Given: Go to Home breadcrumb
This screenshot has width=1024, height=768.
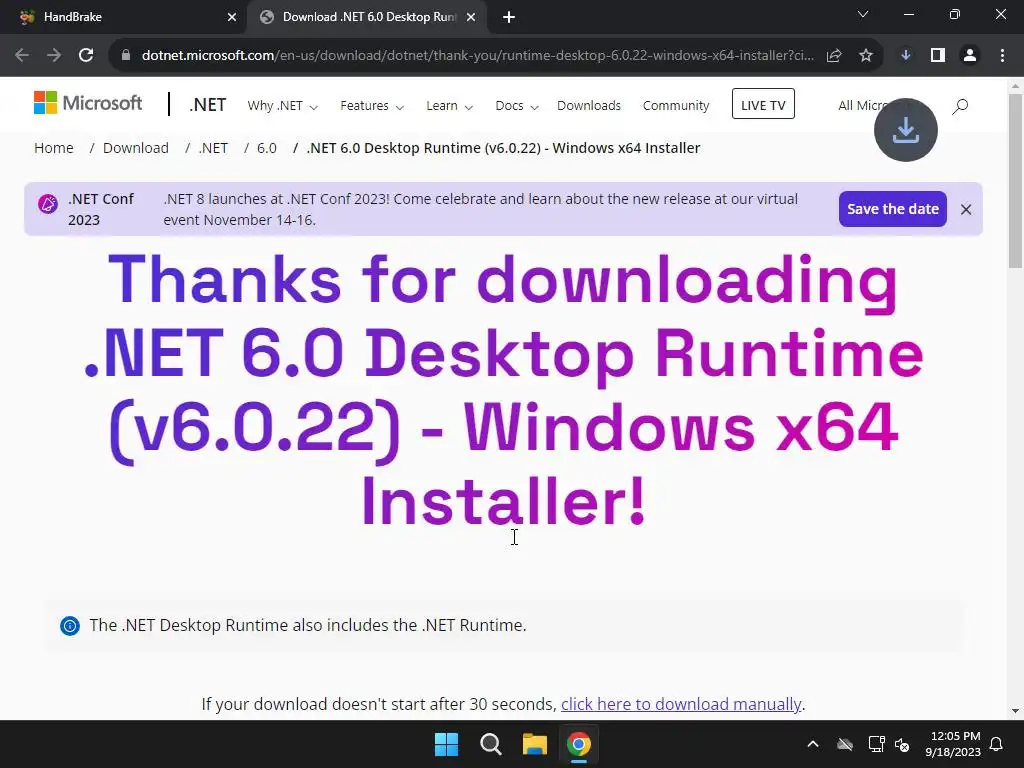Looking at the screenshot, I should [x=54, y=148].
